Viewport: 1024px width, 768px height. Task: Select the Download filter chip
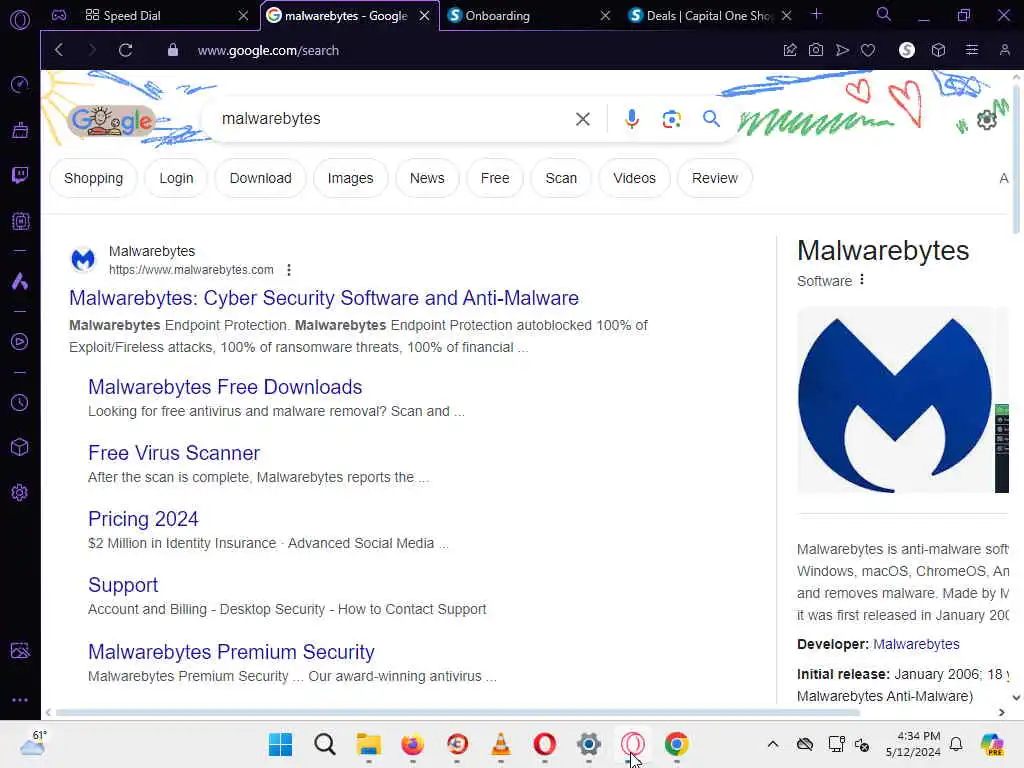point(261,178)
